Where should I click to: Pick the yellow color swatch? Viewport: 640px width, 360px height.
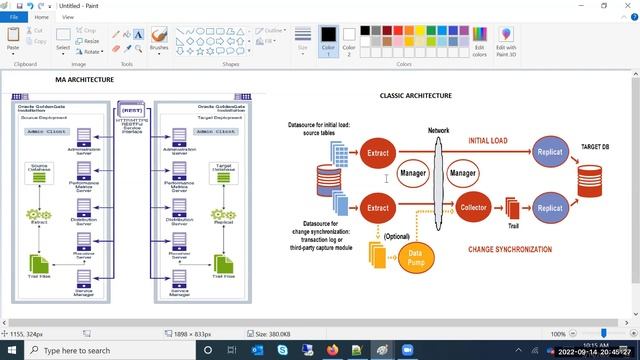tap(420, 30)
